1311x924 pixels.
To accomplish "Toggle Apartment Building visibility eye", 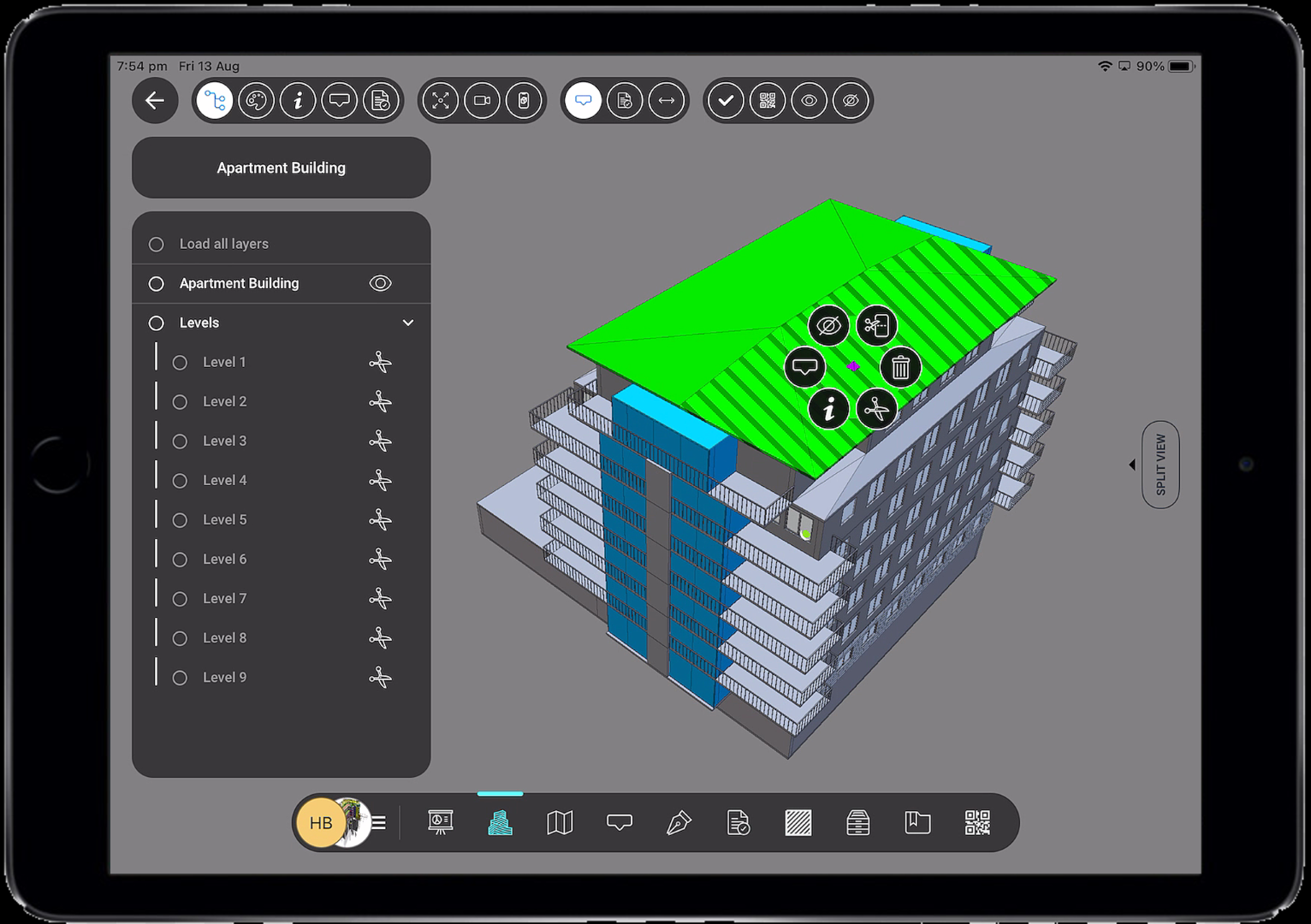I will (380, 283).
